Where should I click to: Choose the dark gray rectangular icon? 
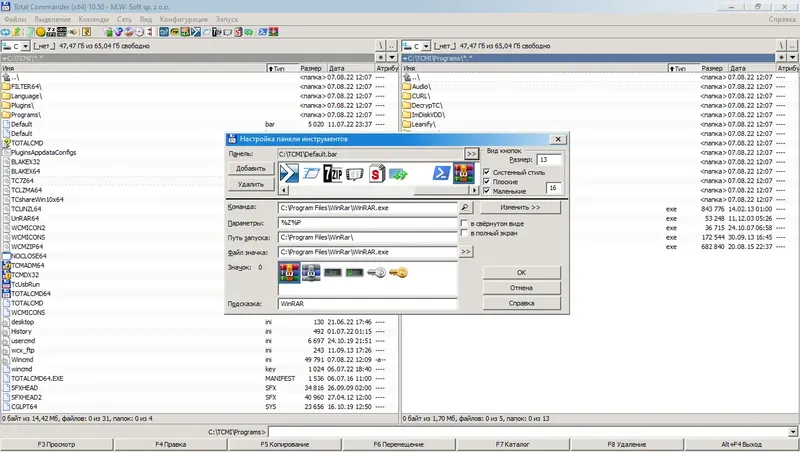point(333,273)
